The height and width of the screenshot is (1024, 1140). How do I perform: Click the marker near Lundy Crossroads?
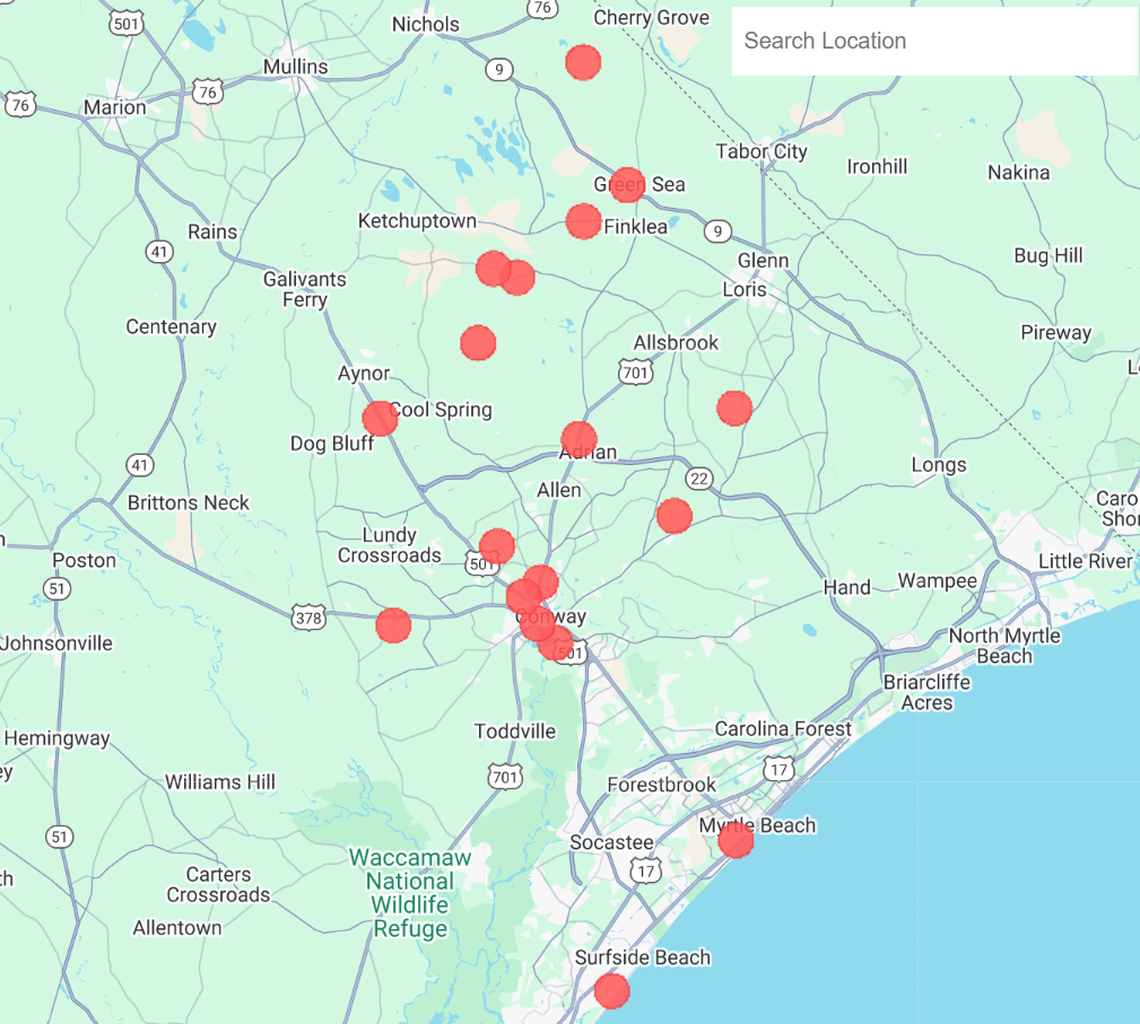click(x=497, y=545)
